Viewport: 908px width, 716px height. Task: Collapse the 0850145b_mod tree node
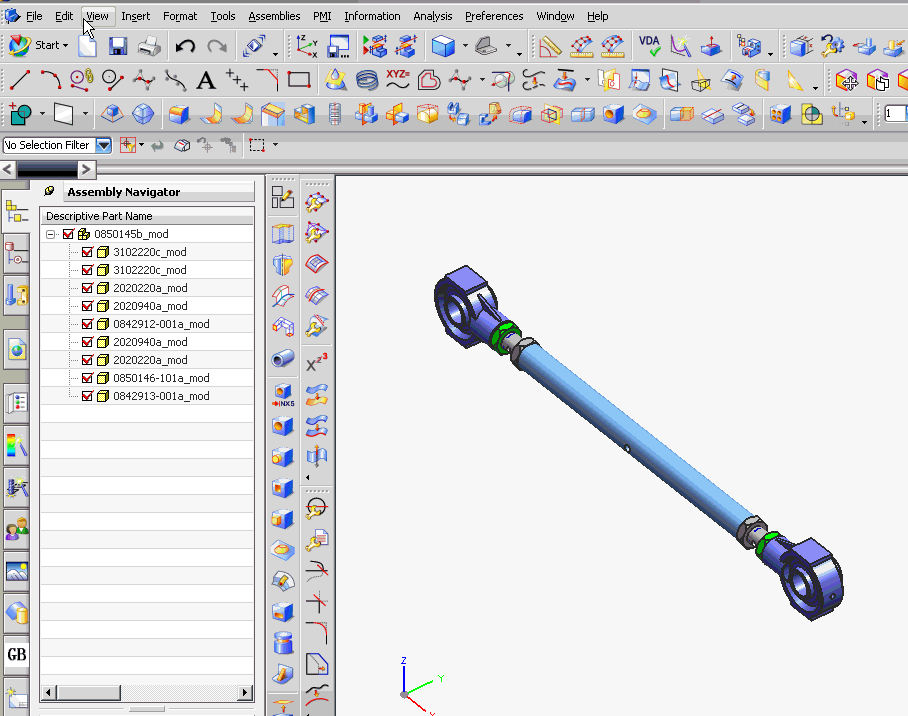click(x=51, y=234)
